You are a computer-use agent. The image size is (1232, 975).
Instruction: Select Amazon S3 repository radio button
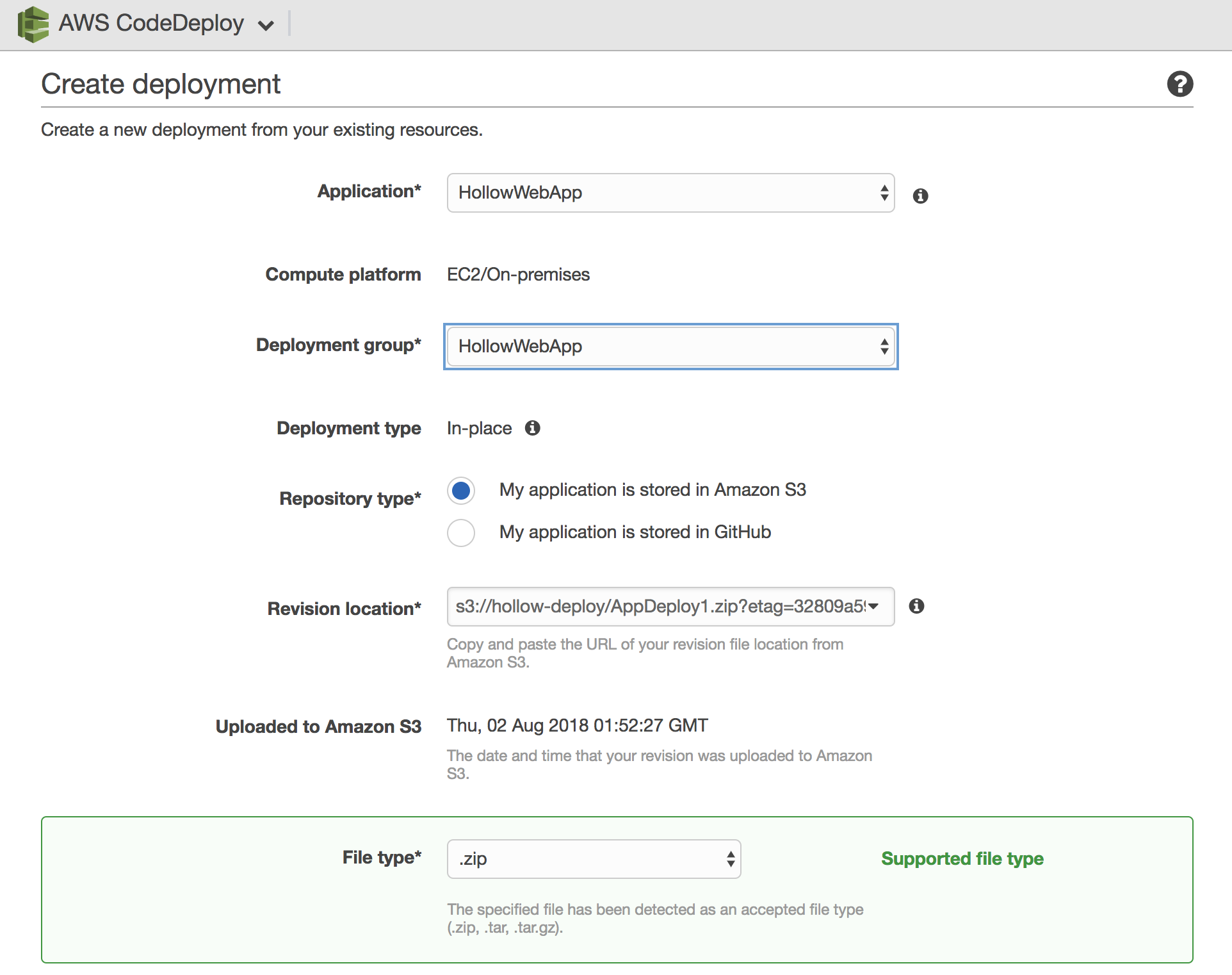461,491
